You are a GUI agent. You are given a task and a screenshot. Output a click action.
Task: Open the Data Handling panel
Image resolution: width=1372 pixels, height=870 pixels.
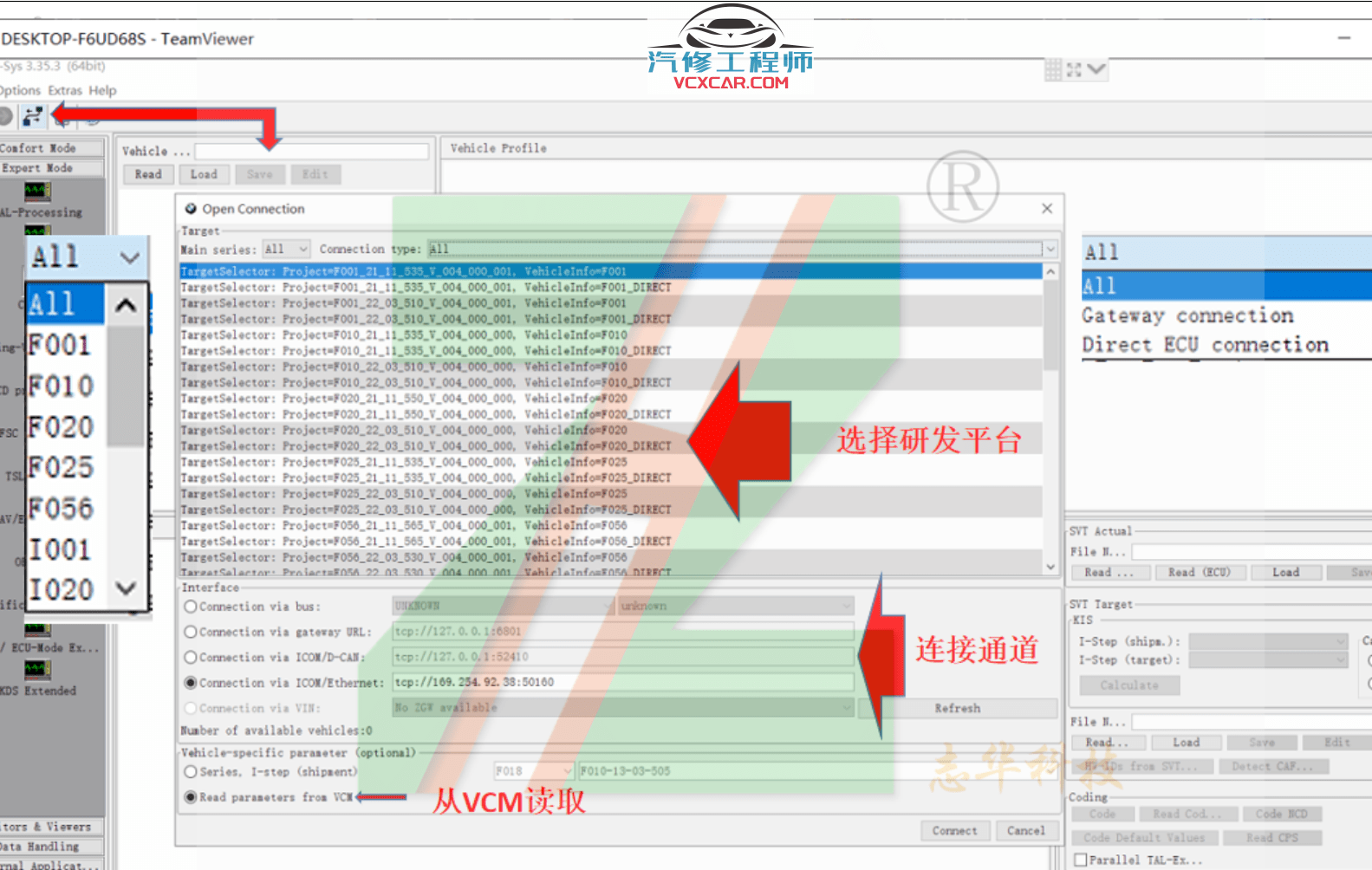[x=52, y=847]
